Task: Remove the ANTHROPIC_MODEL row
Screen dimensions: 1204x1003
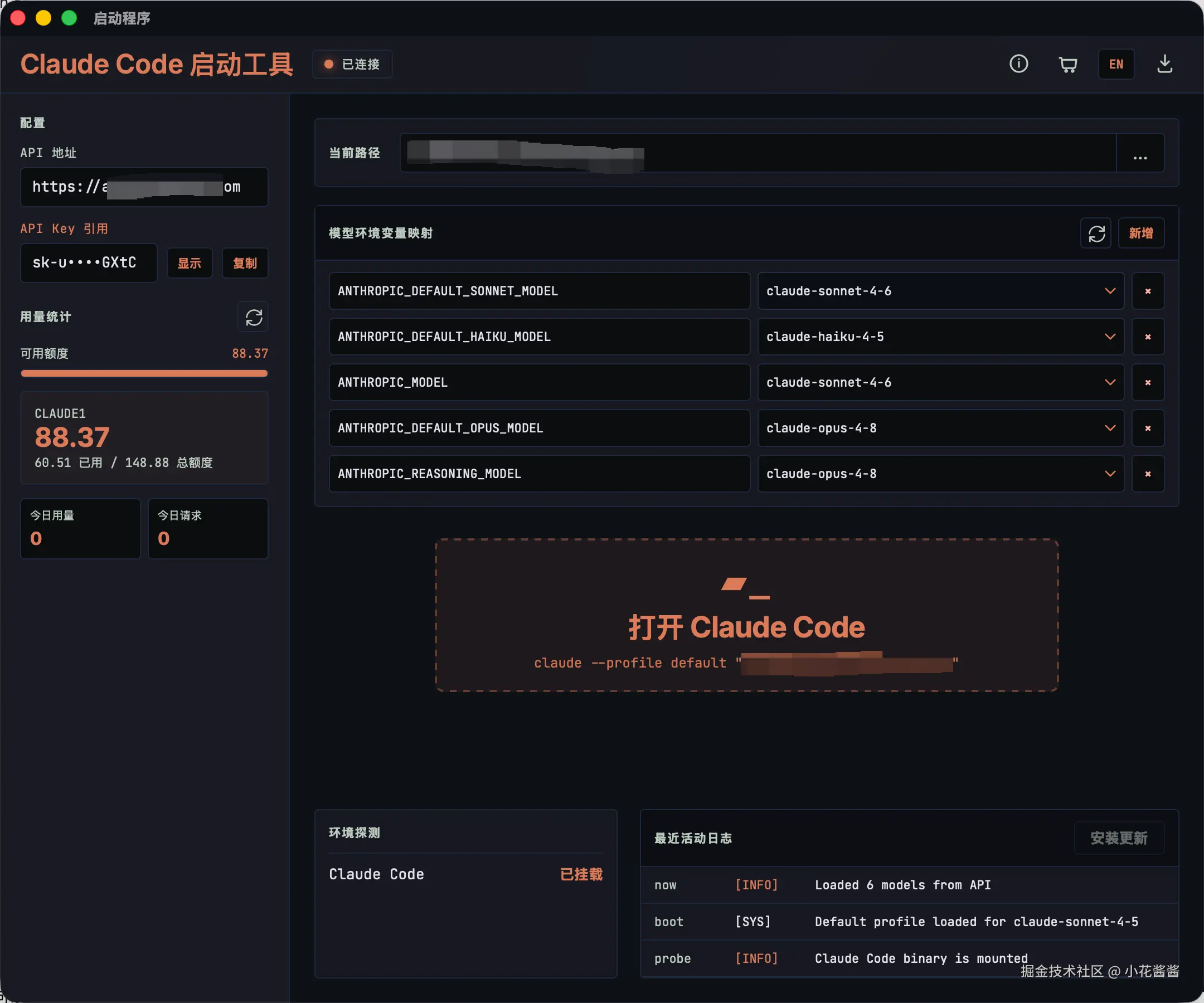Action: click(x=1148, y=382)
